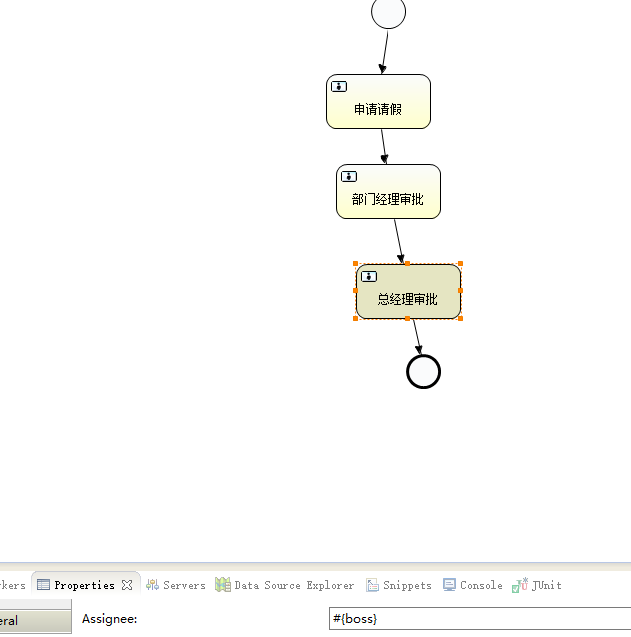Open the Servers tab
631x637 pixels.
point(176,585)
